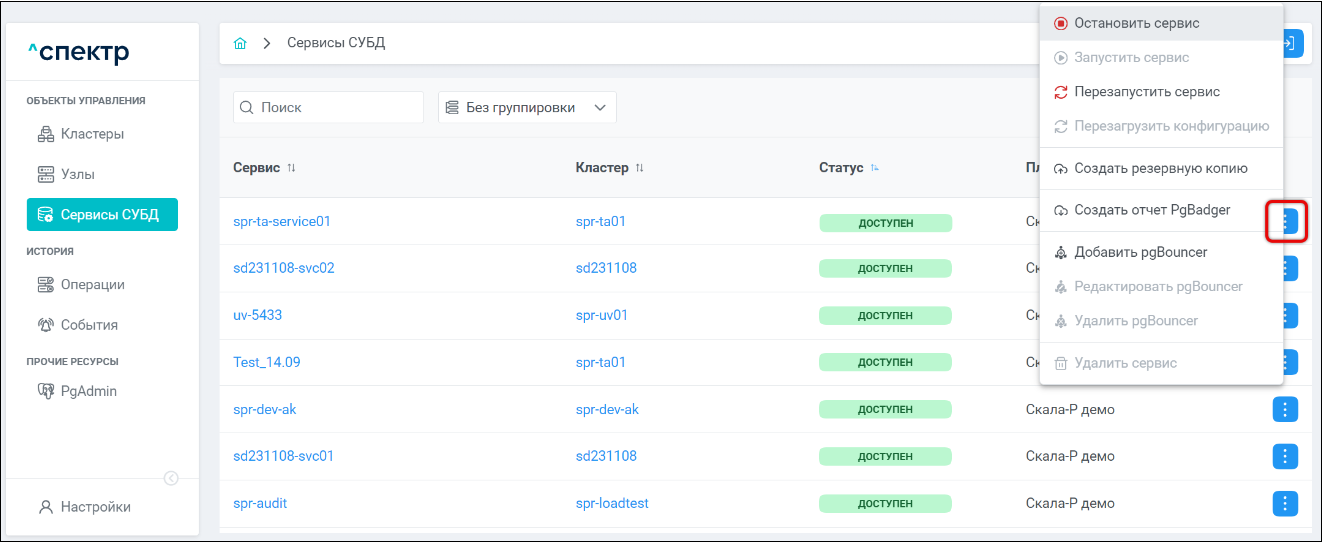The width and height of the screenshot is (1323, 543).
Task: Expand the Без группировки dropdown
Action: (527, 107)
